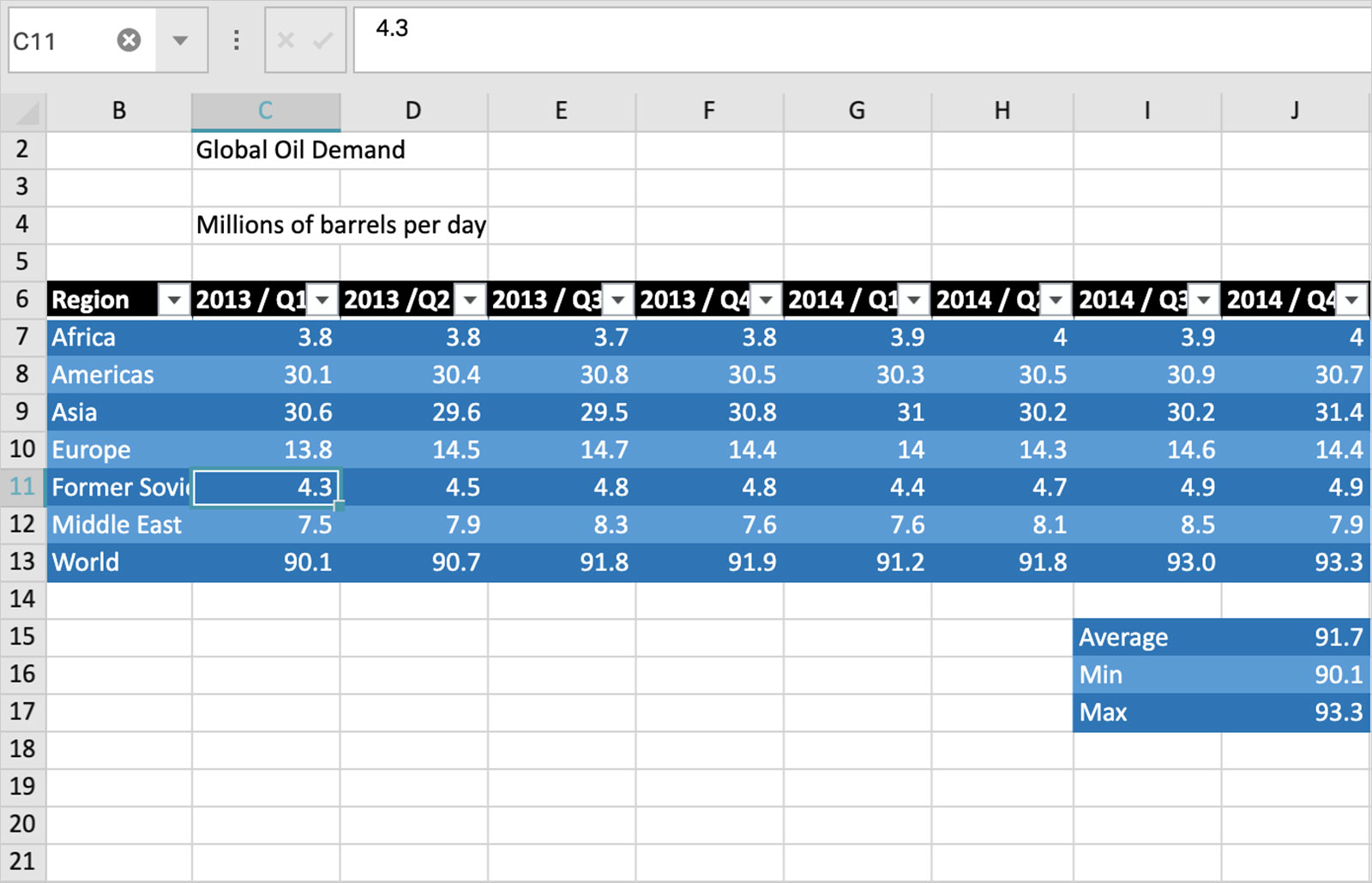The width and height of the screenshot is (1372, 883).
Task: Select the Global Oil Demand title cell
Action: [x=266, y=150]
